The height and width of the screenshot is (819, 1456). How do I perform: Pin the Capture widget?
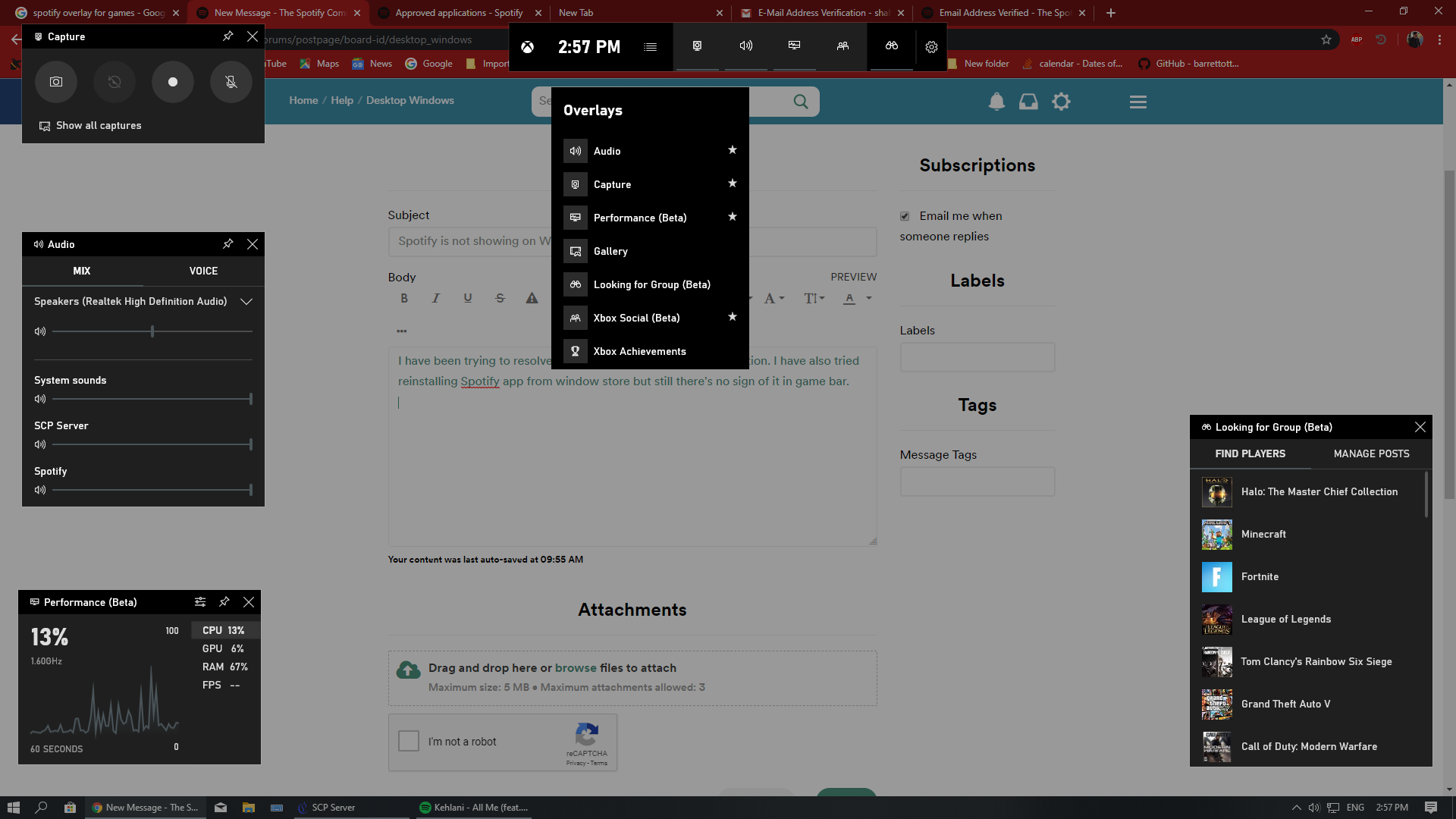tap(227, 36)
